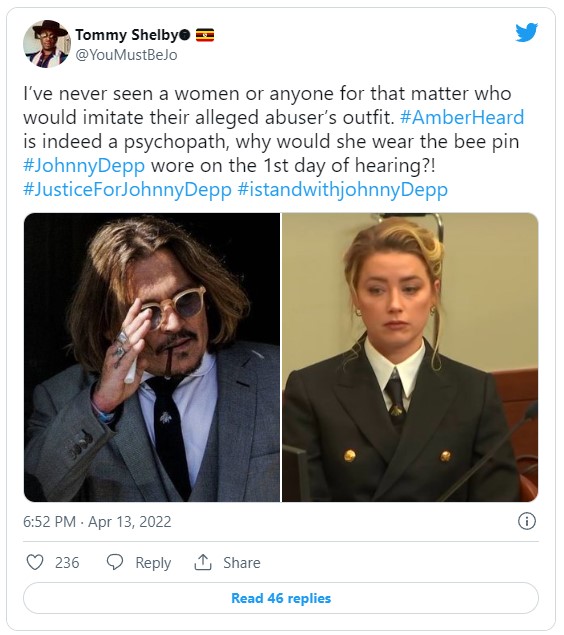Click Read 46 replies button
Image resolution: width=564 pixels, height=635 pixels.
click(281, 598)
